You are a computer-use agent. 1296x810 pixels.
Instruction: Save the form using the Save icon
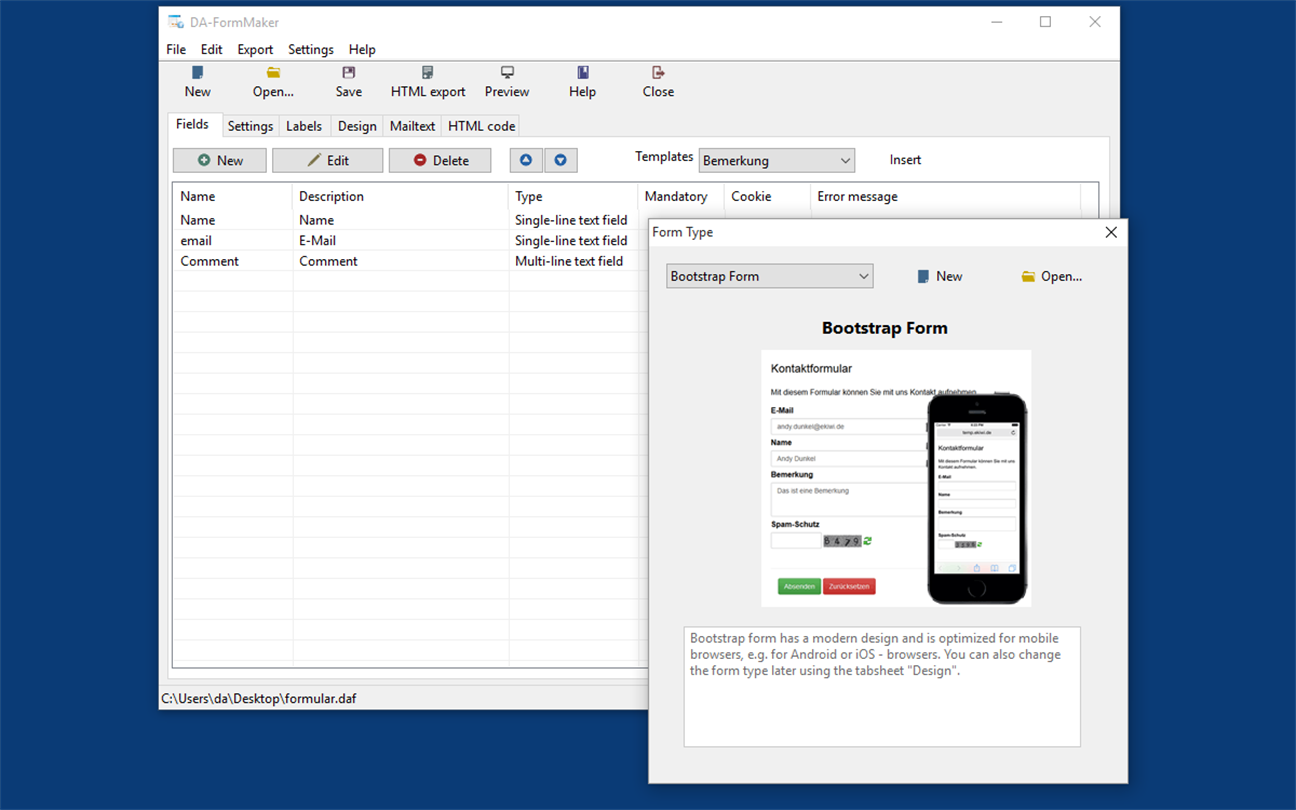coord(349,82)
